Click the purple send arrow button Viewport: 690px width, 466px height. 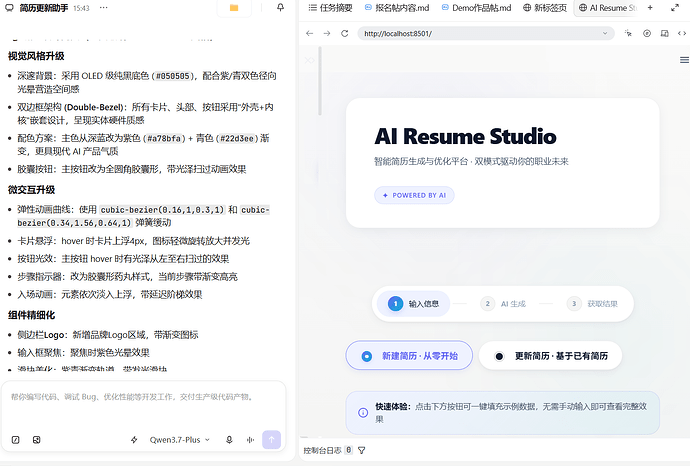coord(272,440)
